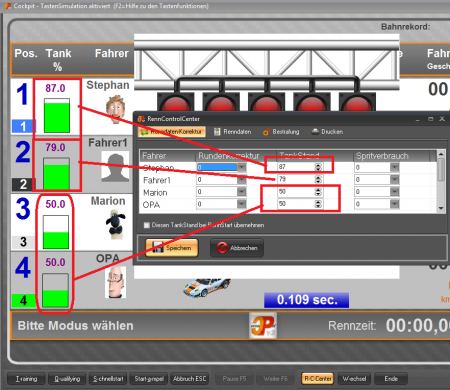Adjust Stephan's TankStand spinner arrows
This screenshot has height=390, width=450.
(318, 167)
